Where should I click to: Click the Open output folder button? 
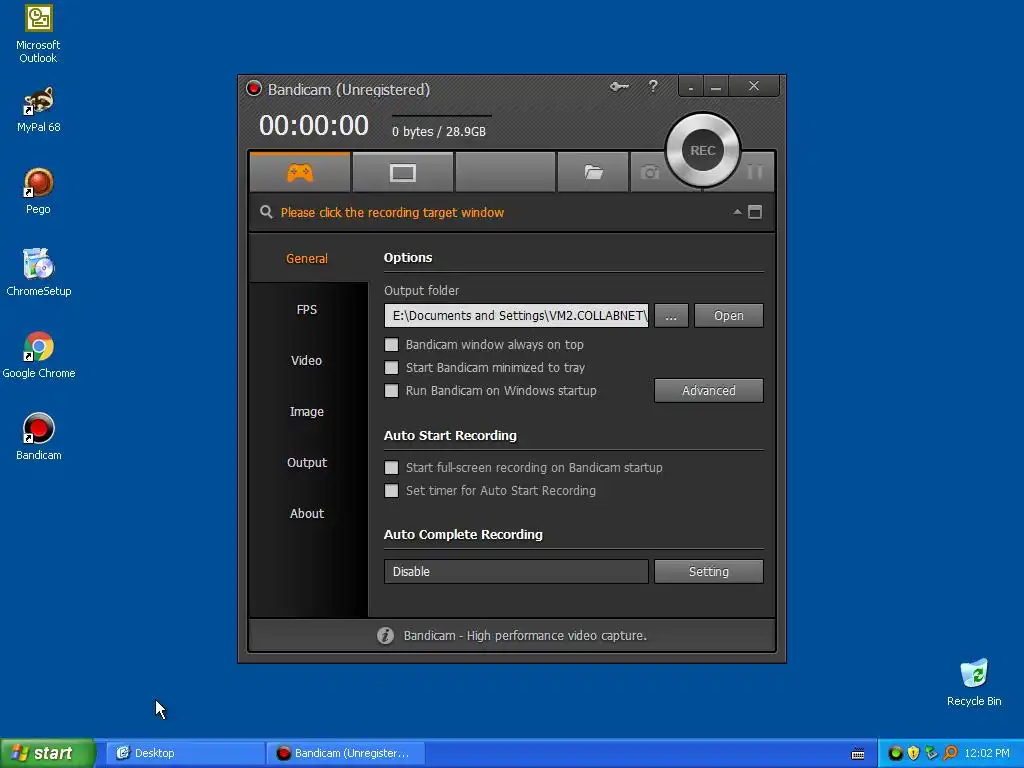point(729,315)
